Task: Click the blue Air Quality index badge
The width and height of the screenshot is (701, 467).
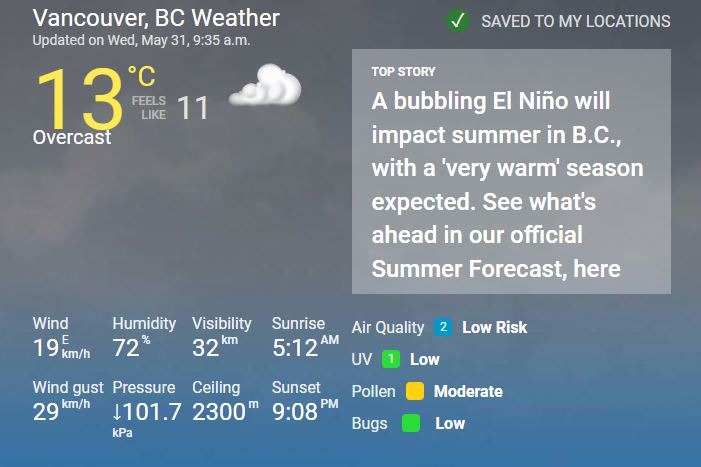Action: point(442,327)
